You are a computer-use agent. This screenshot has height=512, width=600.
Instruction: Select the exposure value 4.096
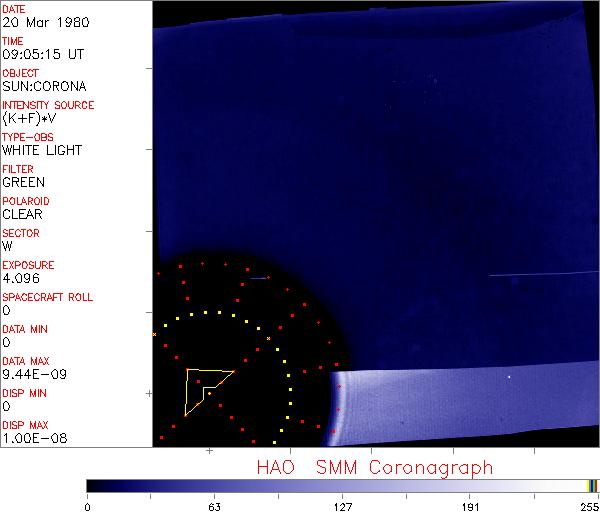[21, 278]
